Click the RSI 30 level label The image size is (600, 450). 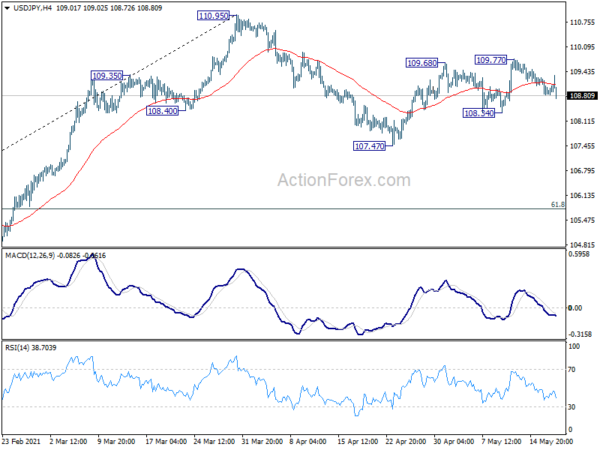(572, 407)
